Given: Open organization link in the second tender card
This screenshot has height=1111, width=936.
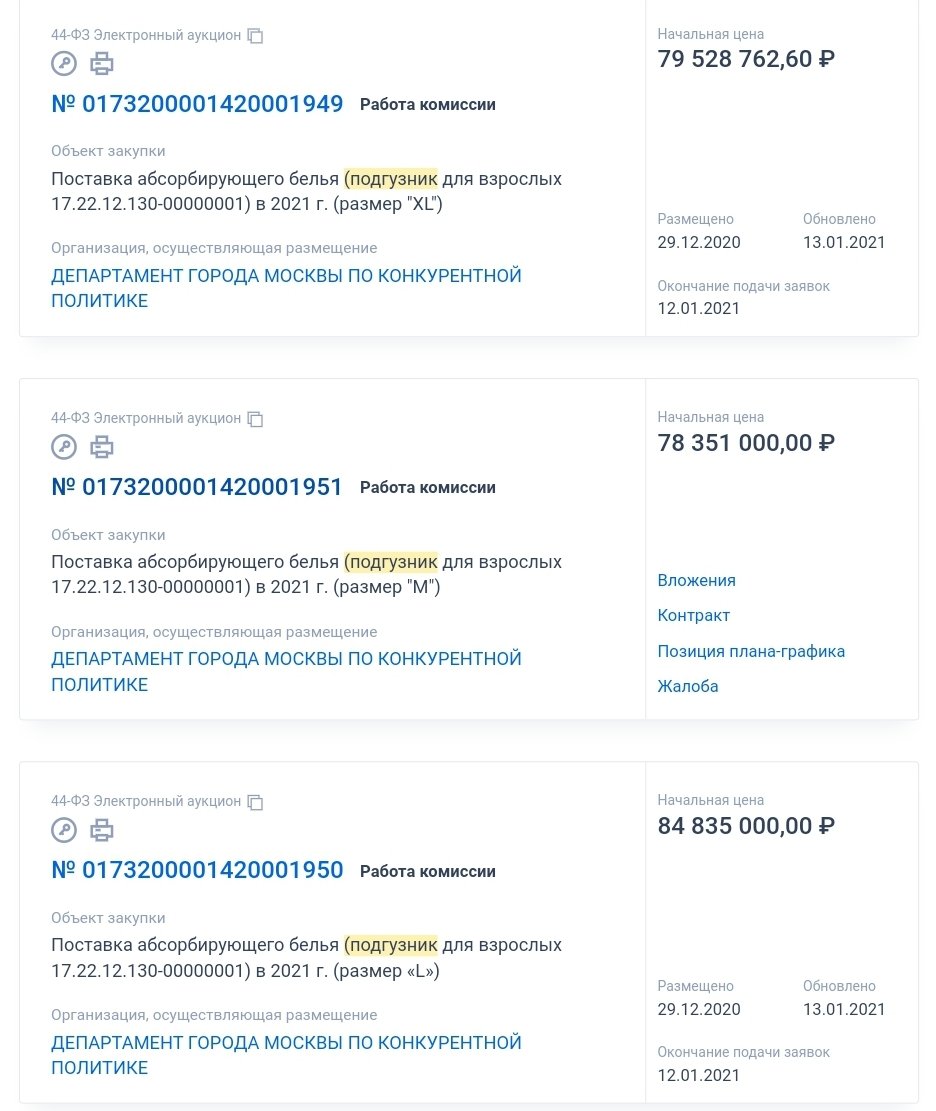Looking at the screenshot, I should (x=286, y=671).
